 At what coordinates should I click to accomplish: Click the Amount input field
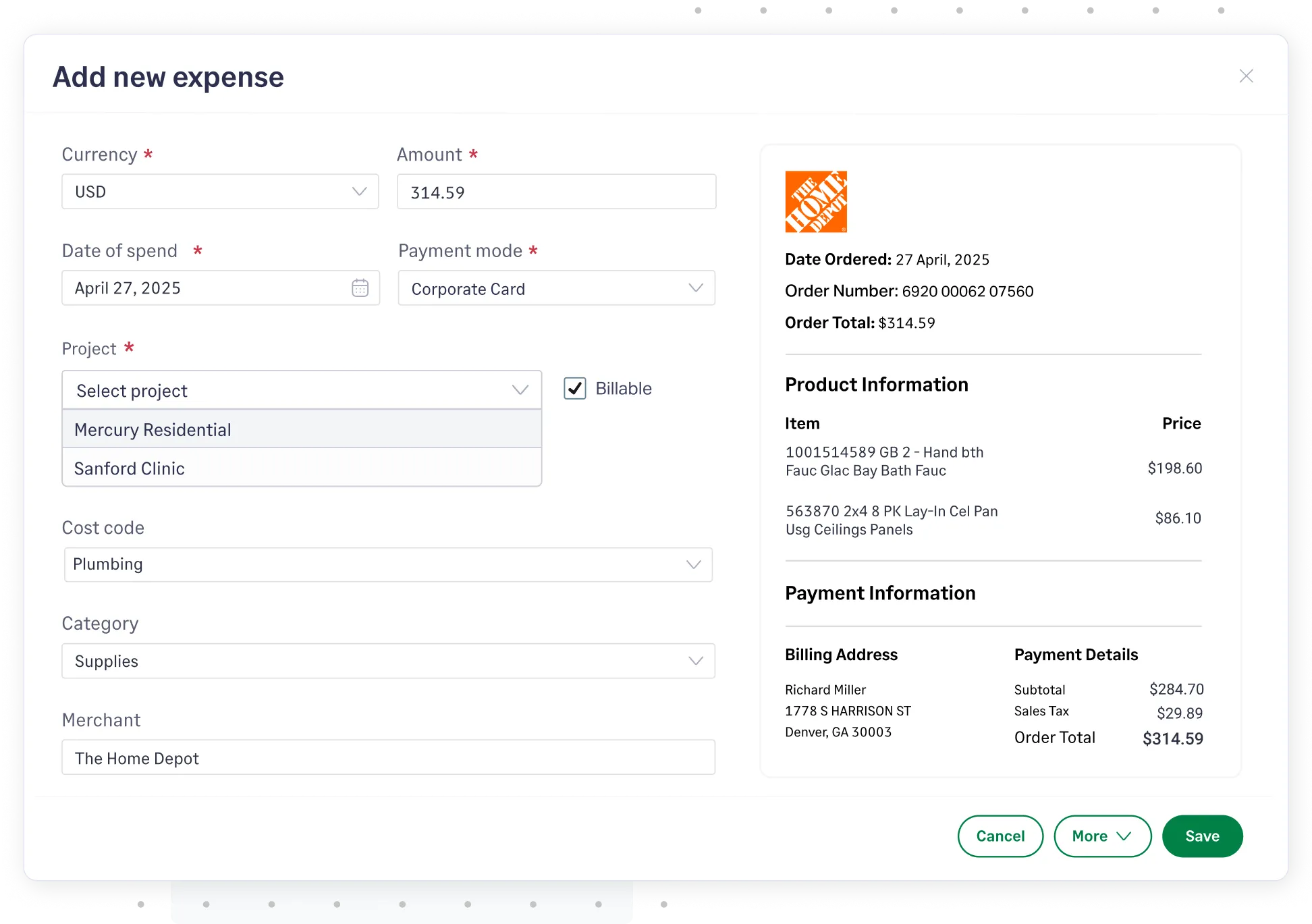pyautogui.click(x=556, y=192)
